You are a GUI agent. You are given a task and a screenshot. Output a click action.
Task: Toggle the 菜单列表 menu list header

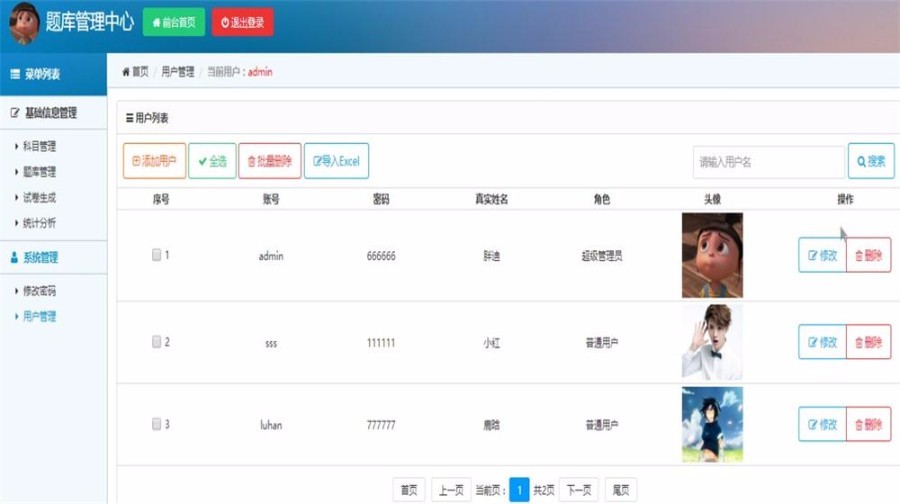coord(53,74)
